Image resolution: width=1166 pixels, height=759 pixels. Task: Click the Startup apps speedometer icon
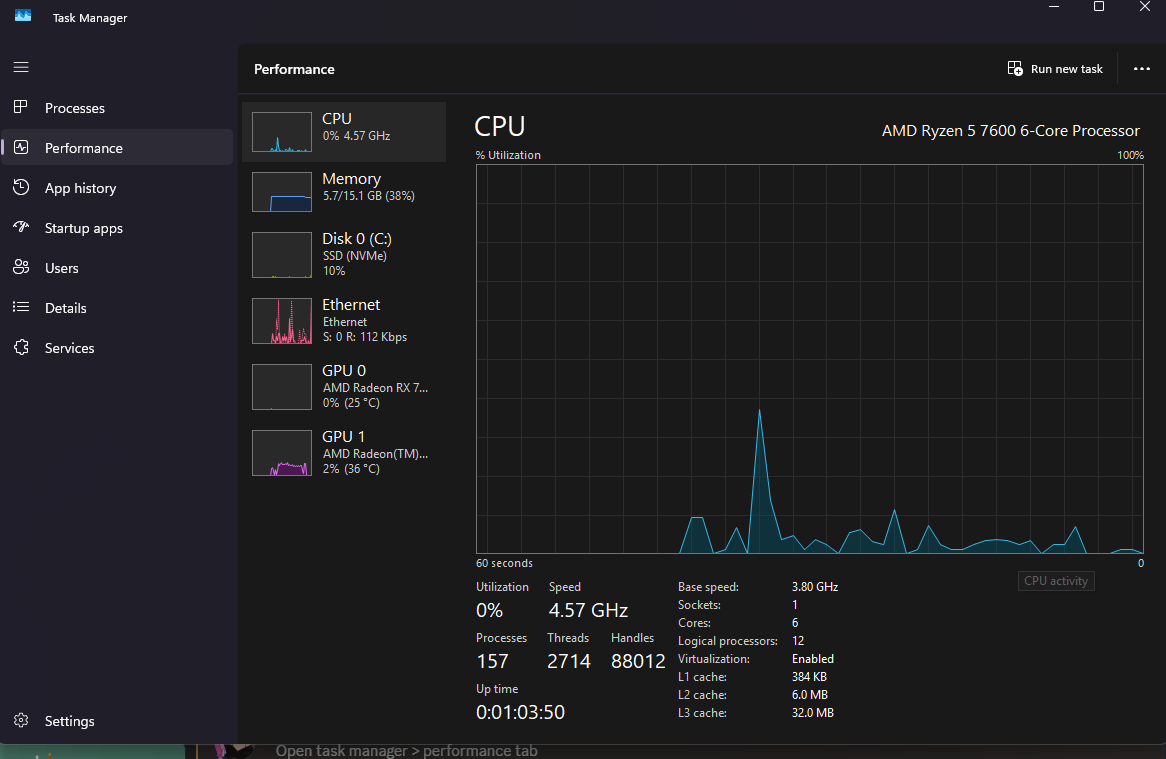pyautogui.click(x=21, y=227)
